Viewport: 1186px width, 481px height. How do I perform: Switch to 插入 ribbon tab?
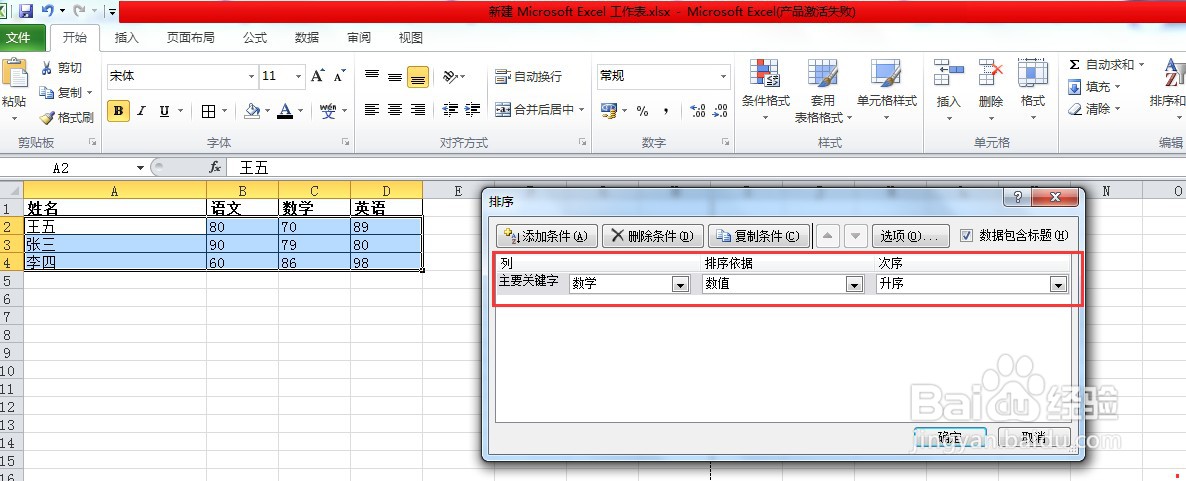pos(126,38)
